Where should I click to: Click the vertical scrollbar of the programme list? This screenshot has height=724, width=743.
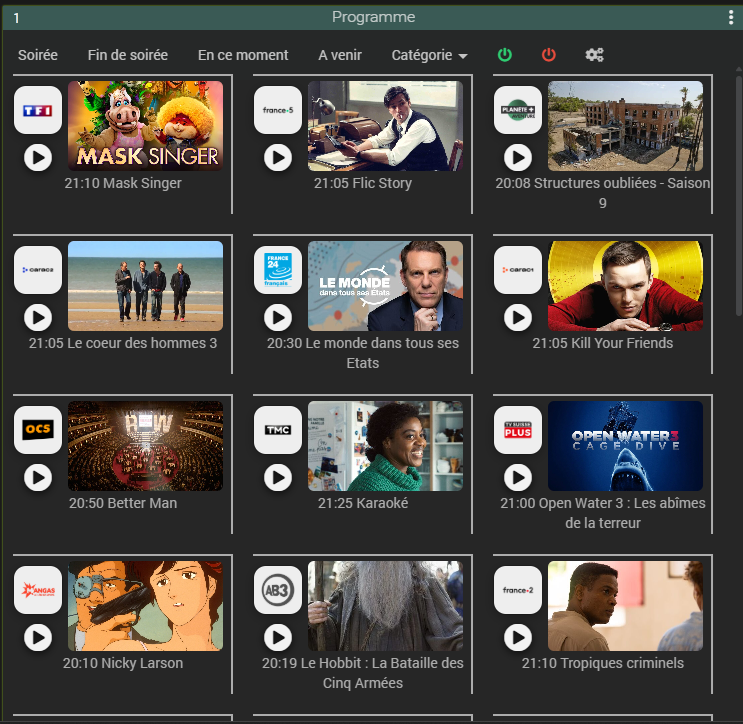pyautogui.click(x=739, y=195)
